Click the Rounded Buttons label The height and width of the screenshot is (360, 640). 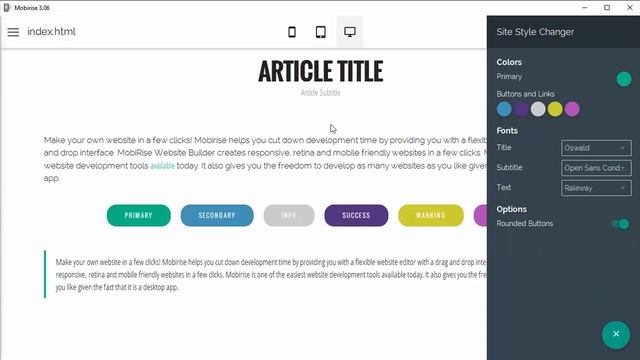tap(524, 224)
